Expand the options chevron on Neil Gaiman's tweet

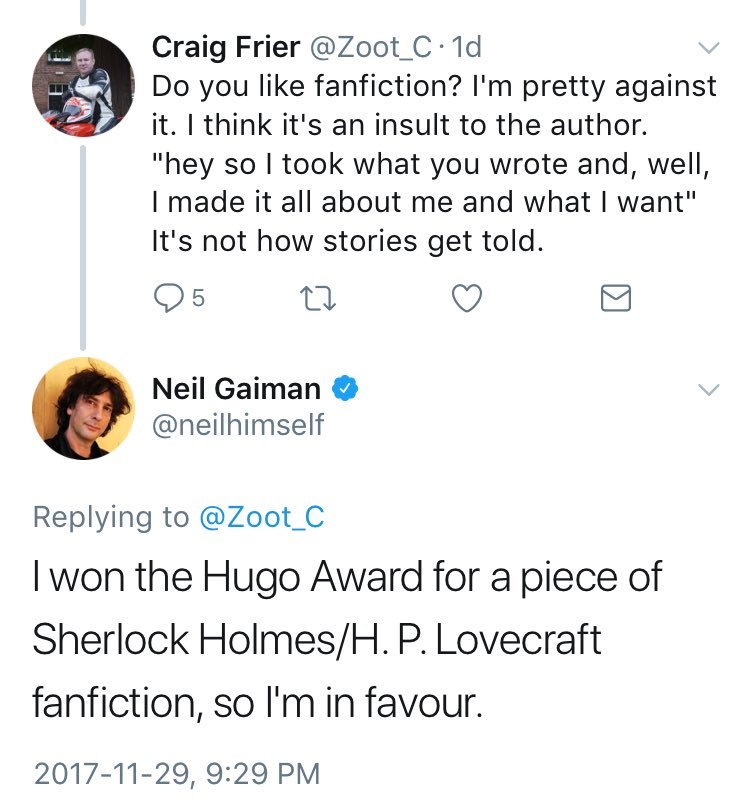[x=707, y=390]
